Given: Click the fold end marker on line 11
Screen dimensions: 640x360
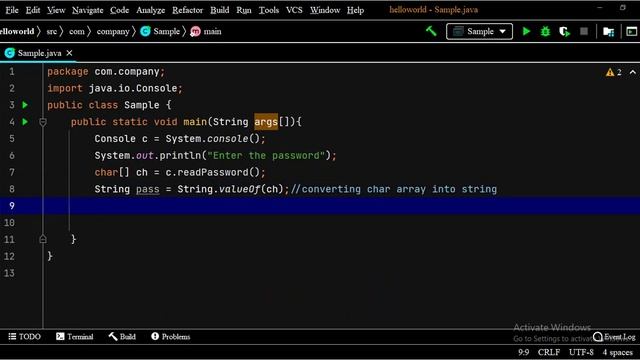Looking at the screenshot, I should tap(43, 239).
